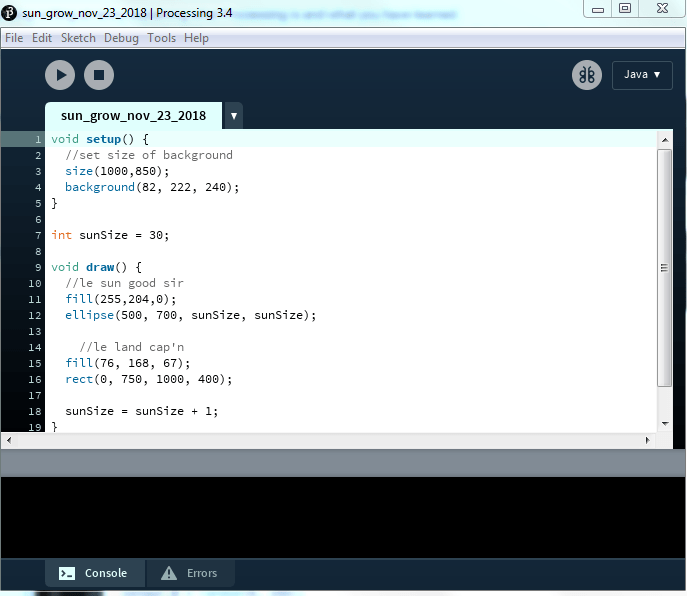The height and width of the screenshot is (596, 687).
Task: Open the Sketch menu
Action: 78,38
